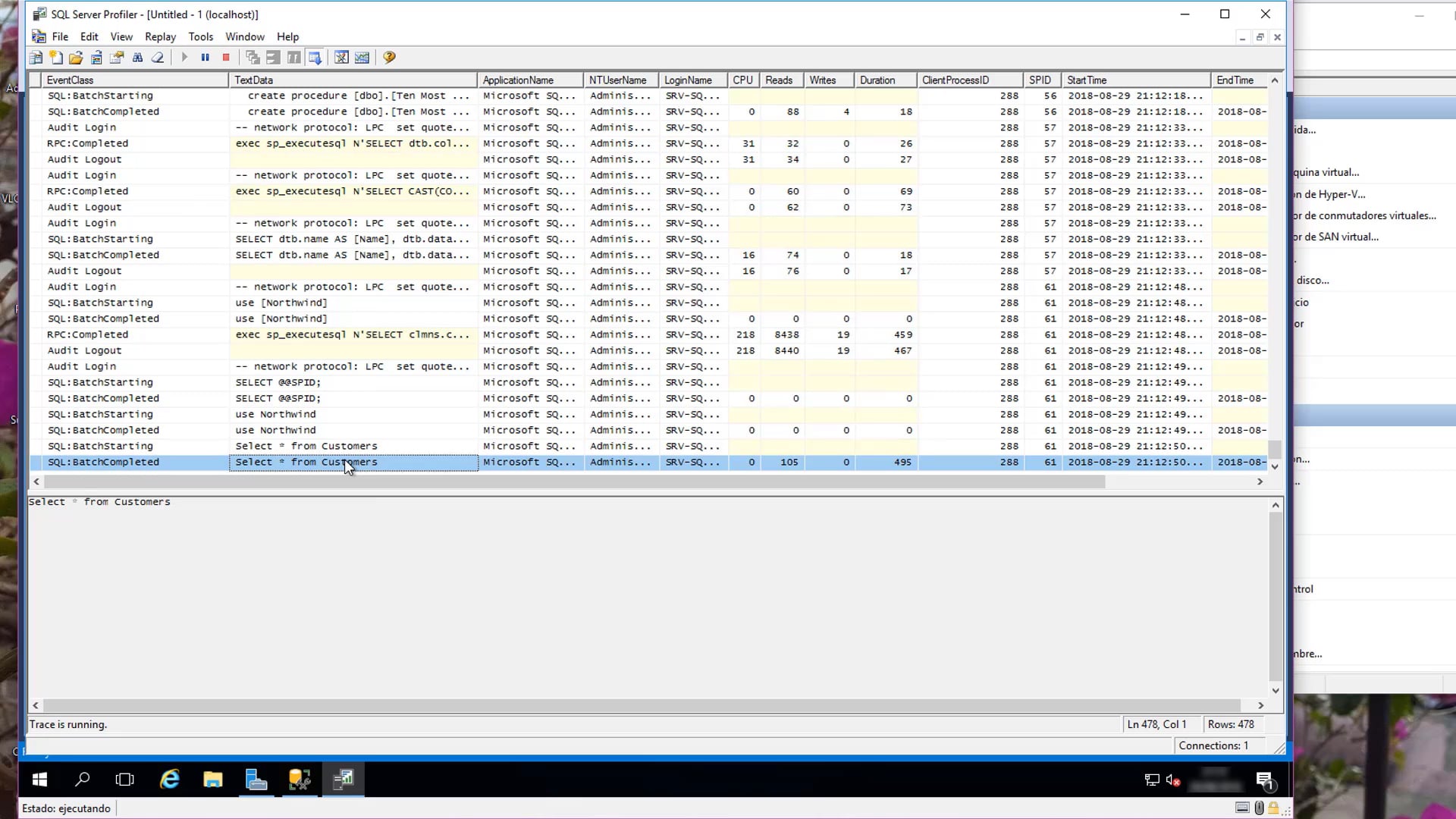Sort by the Duration column header
This screenshot has height=819, width=1456.
coord(878,80)
